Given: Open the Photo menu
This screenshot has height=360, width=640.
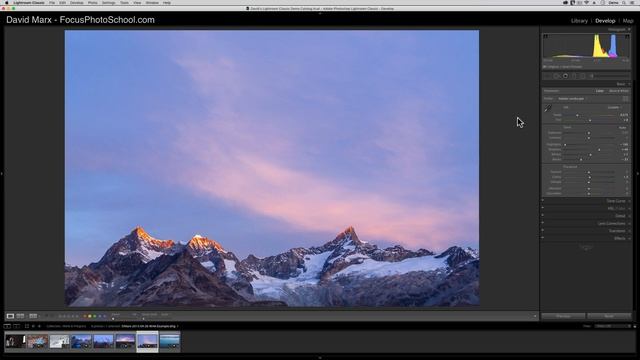Looking at the screenshot, I should [93, 2].
